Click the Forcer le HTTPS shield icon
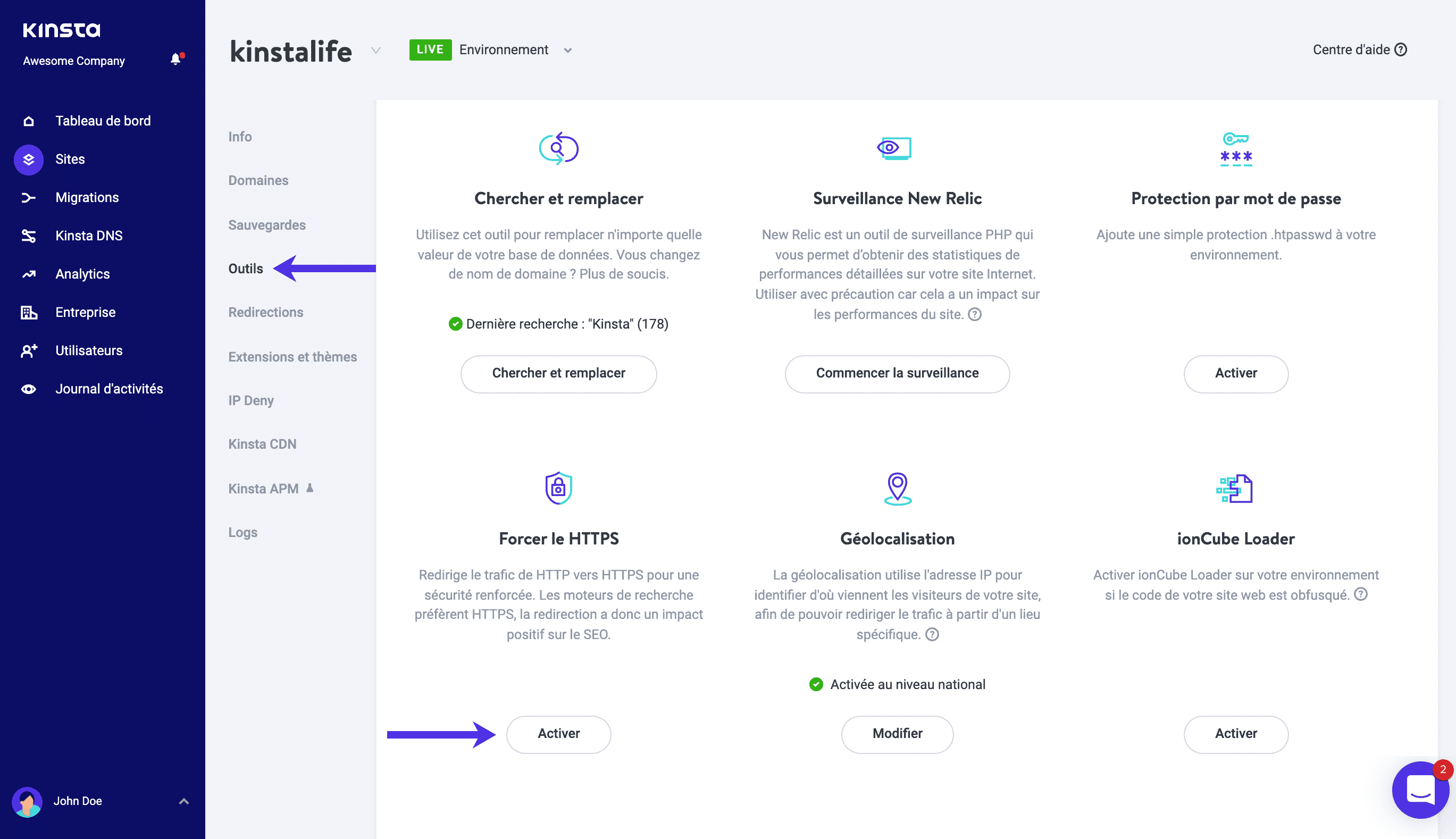The image size is (1456, 839). [x=558, y=488]
